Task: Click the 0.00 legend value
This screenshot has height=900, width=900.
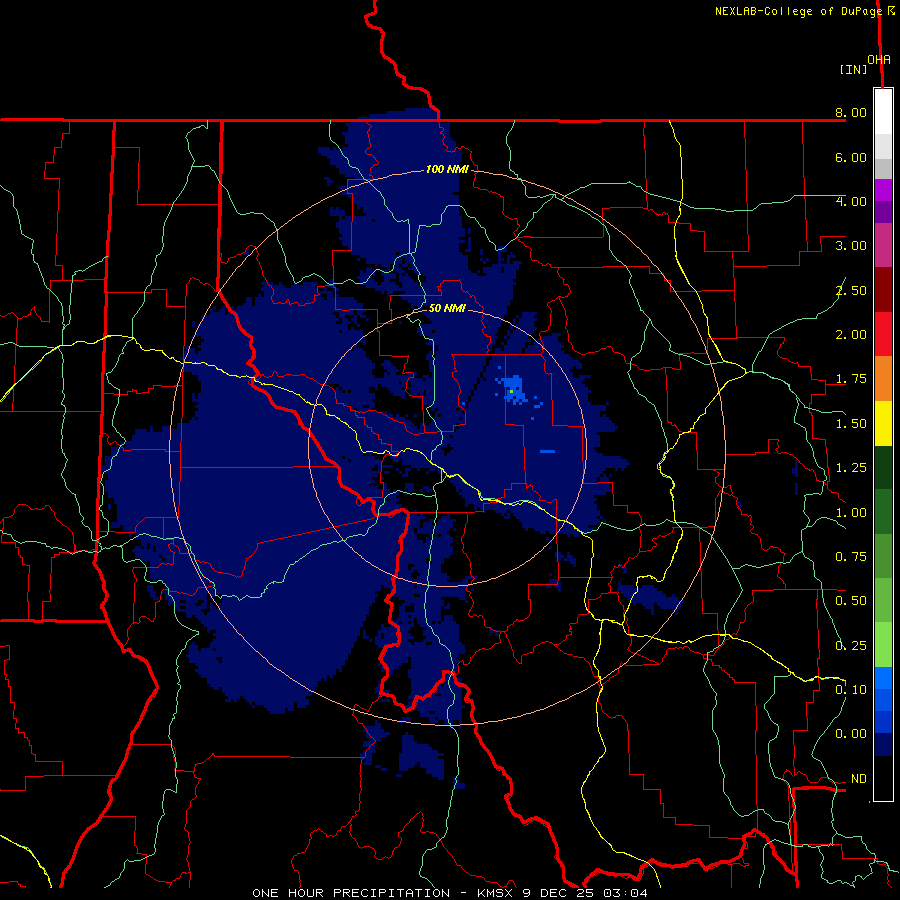Action: click(851, 734)
